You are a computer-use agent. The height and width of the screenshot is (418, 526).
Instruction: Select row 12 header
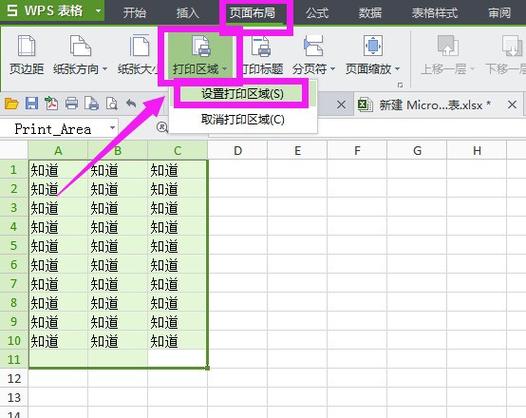(x=14, y=378)
